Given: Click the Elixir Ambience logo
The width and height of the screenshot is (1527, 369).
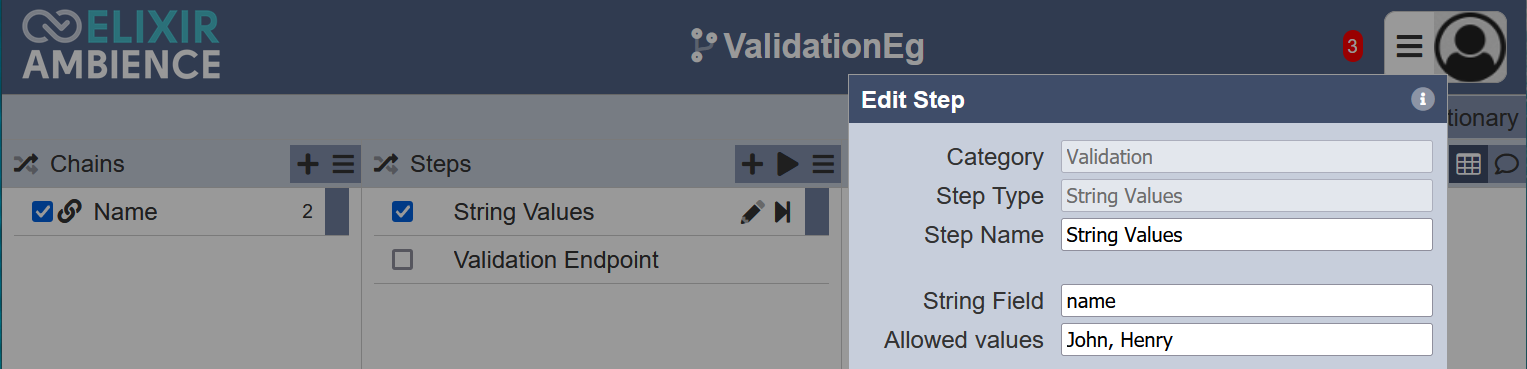Looking at the screenshot, I should [x=121, y=45].
